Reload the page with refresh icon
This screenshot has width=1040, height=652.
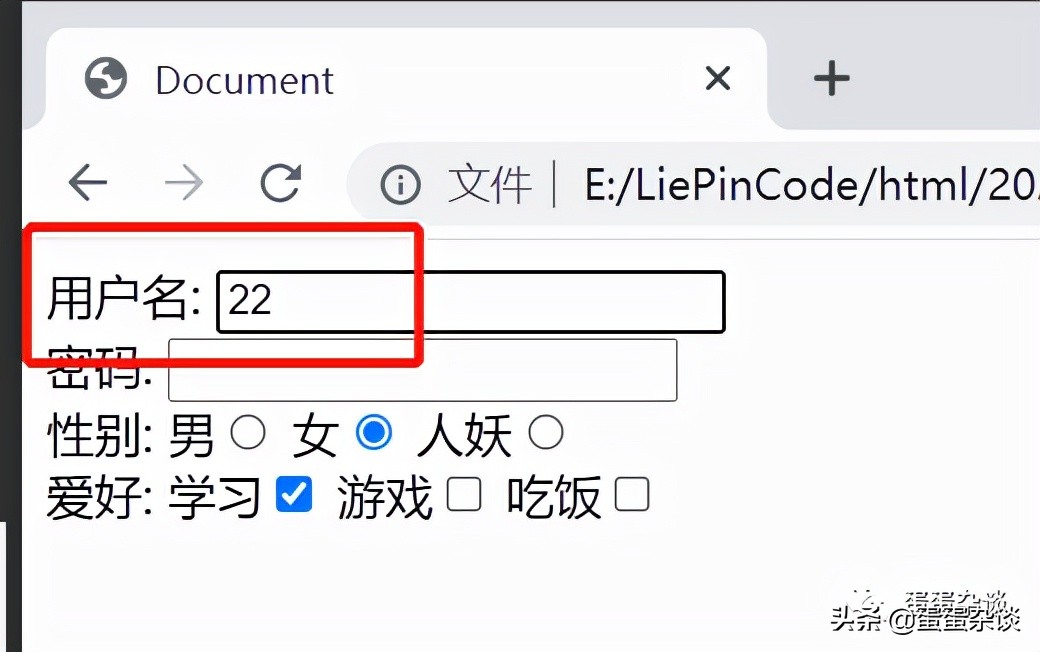281,182
